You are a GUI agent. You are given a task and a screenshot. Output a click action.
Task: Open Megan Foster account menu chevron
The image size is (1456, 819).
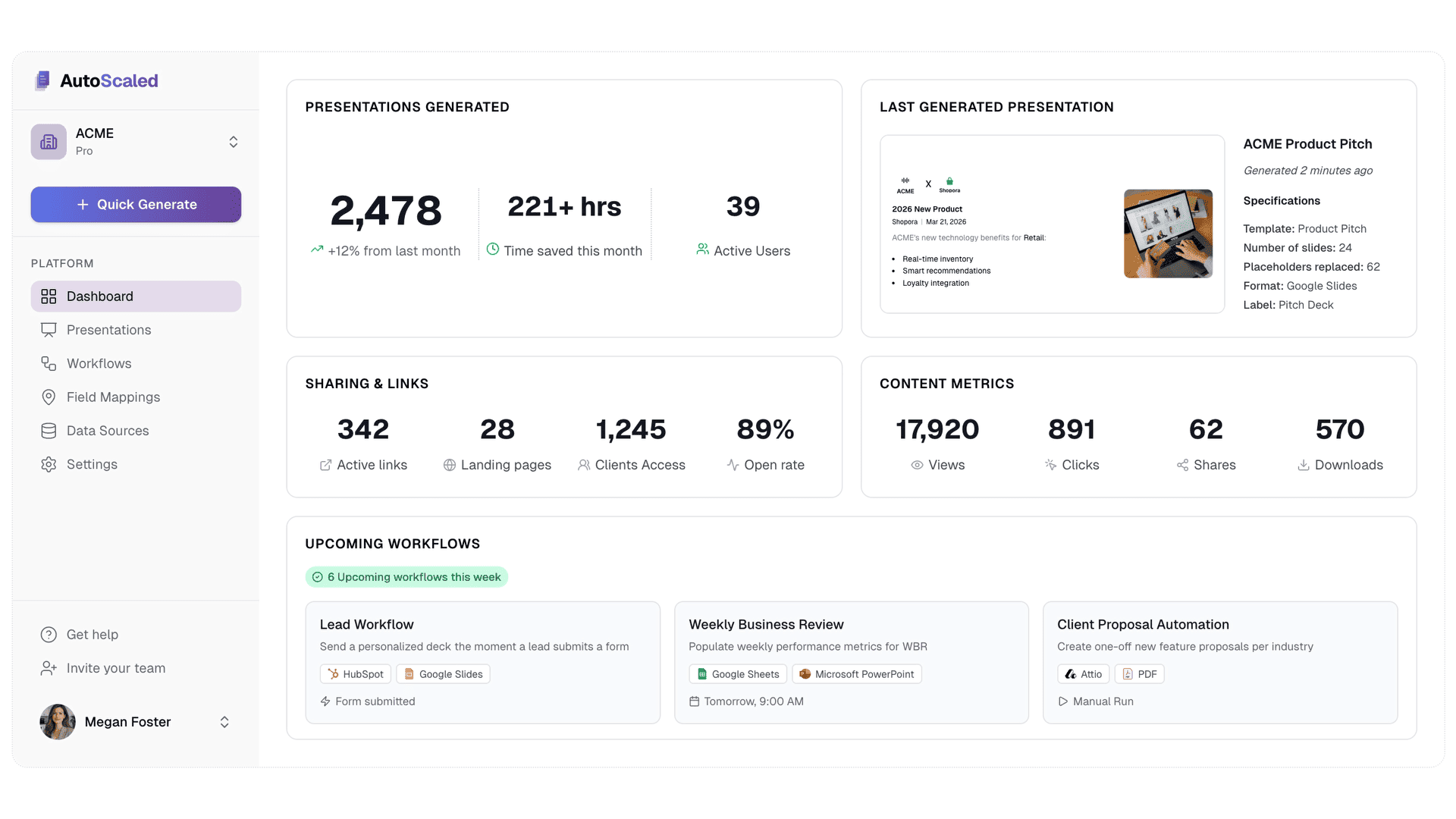pos(224,722)
